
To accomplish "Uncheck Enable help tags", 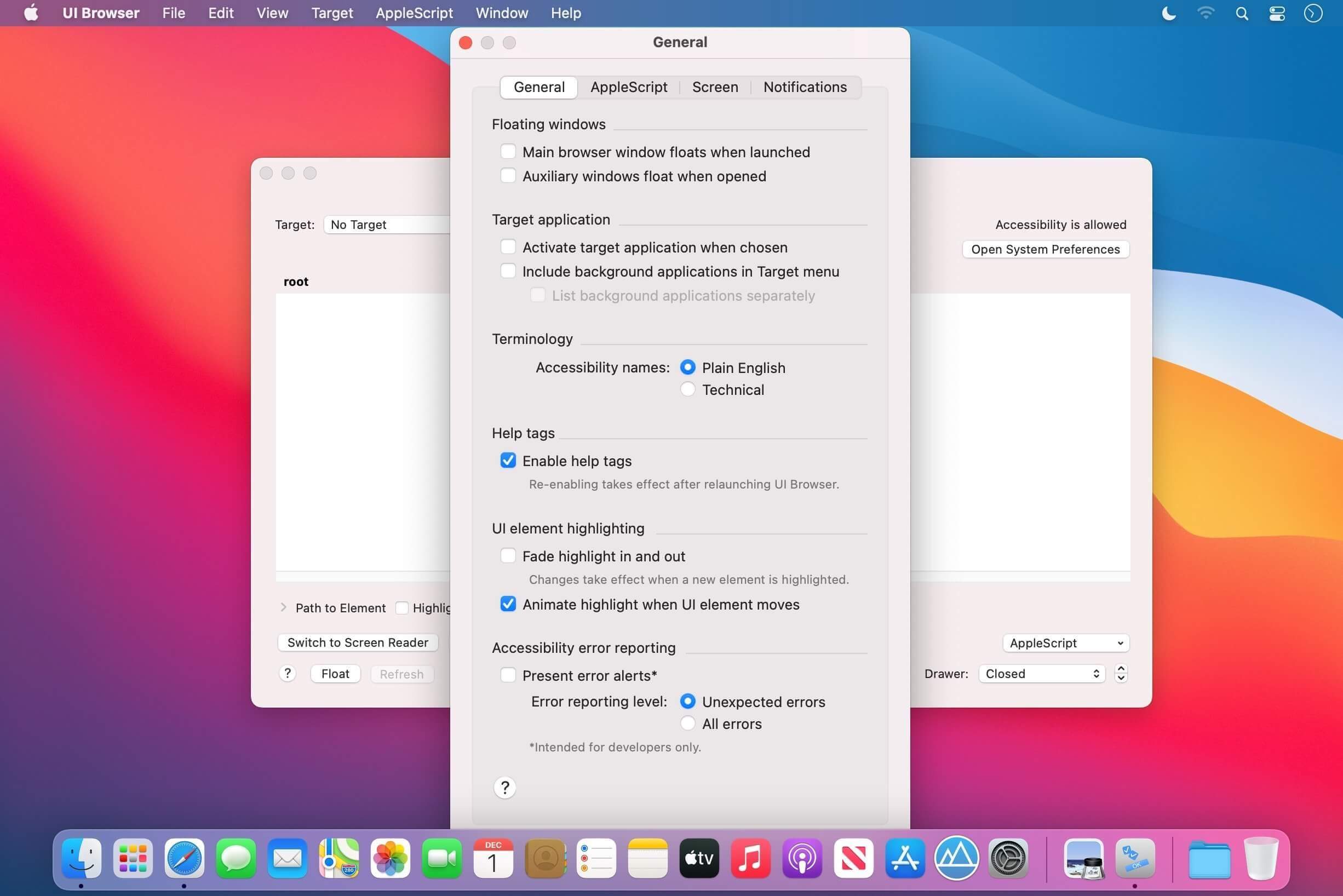I will 508,461.
